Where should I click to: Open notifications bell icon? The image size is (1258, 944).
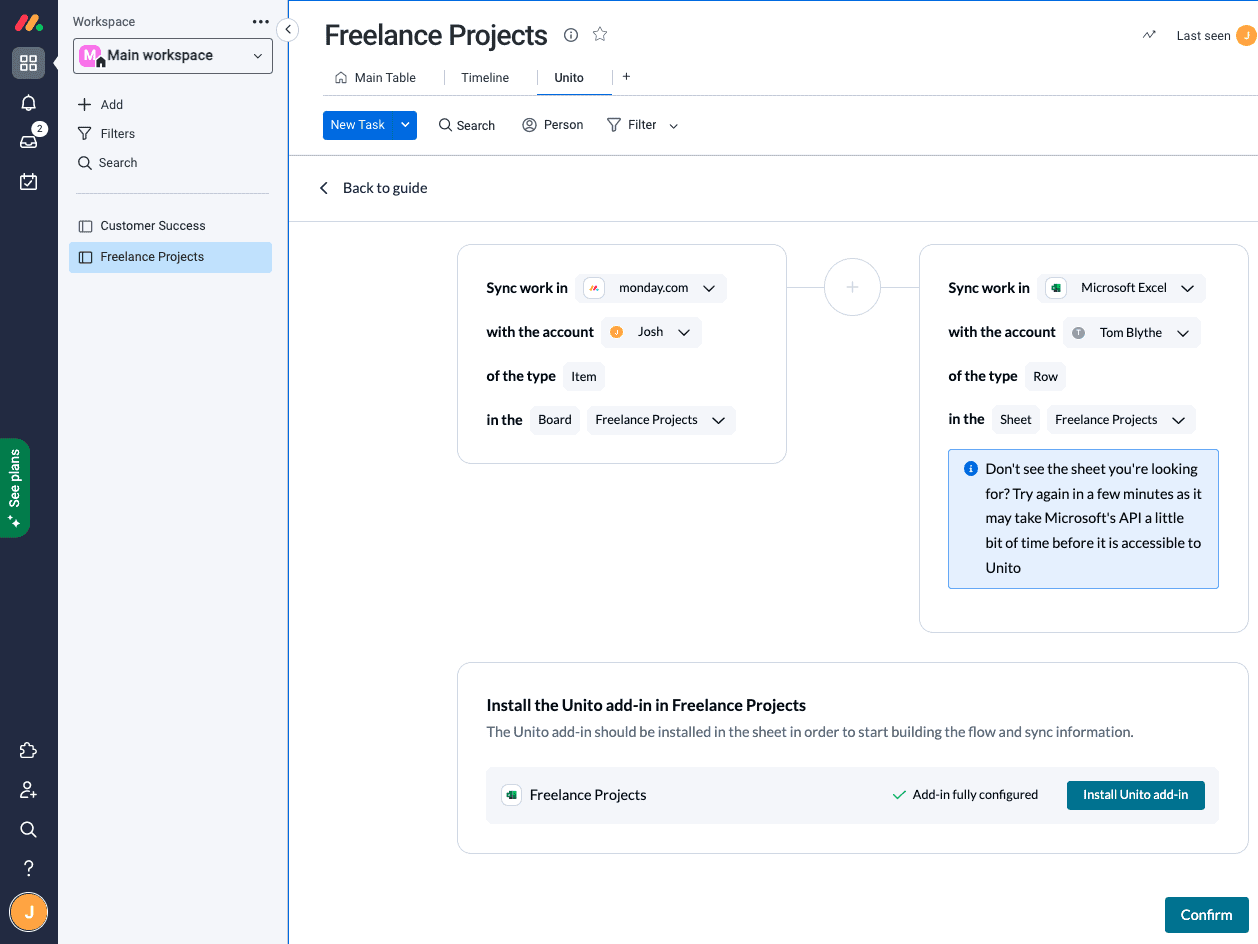point(28,103)
